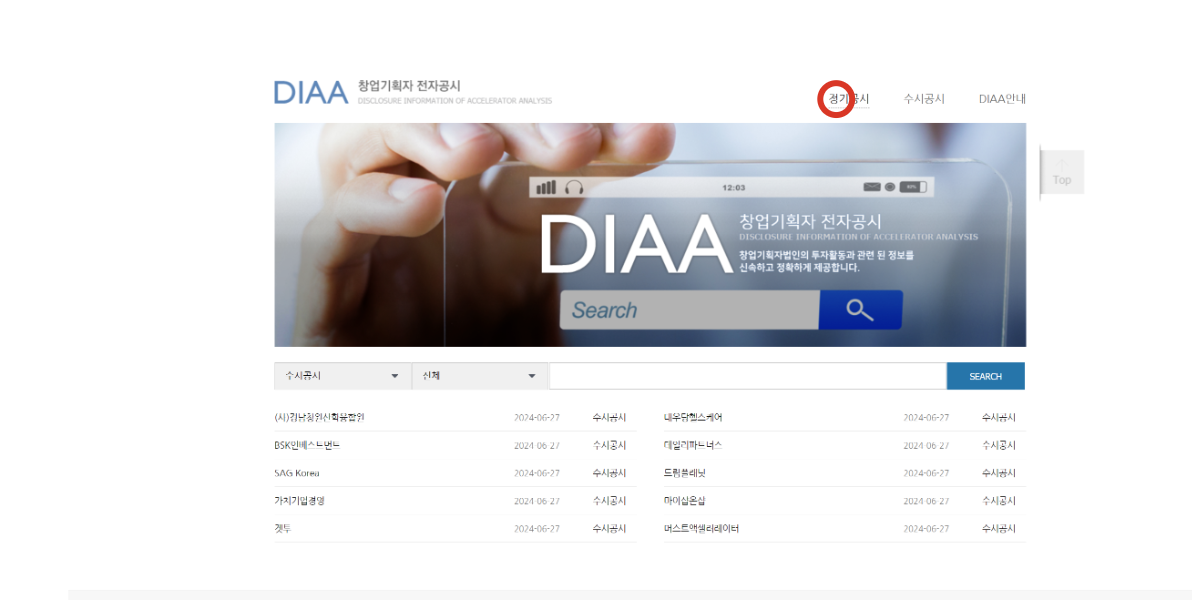Open the 수시공시 top menu
Screen dimensions: 1192x600
click(924, 99)
